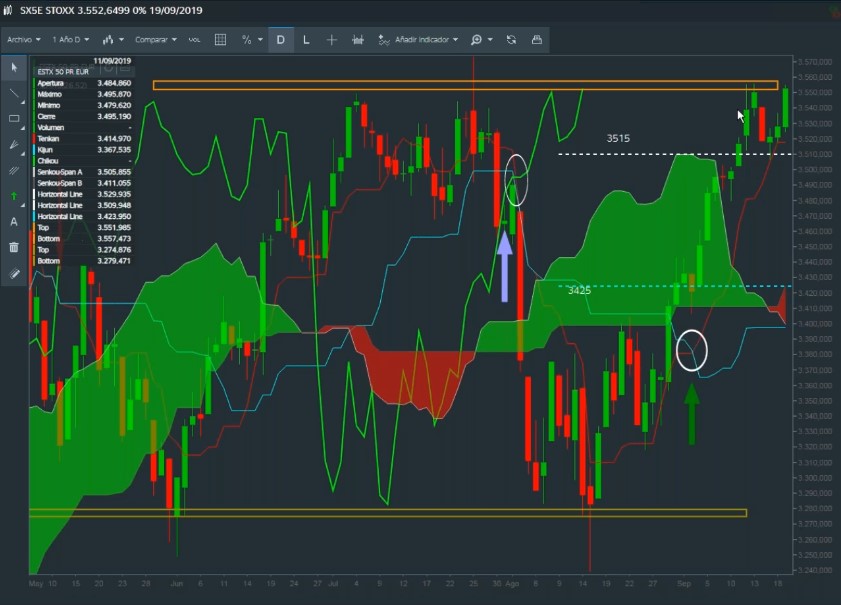
Task: Print the chart with printer icon
Action: click(536, 40)
